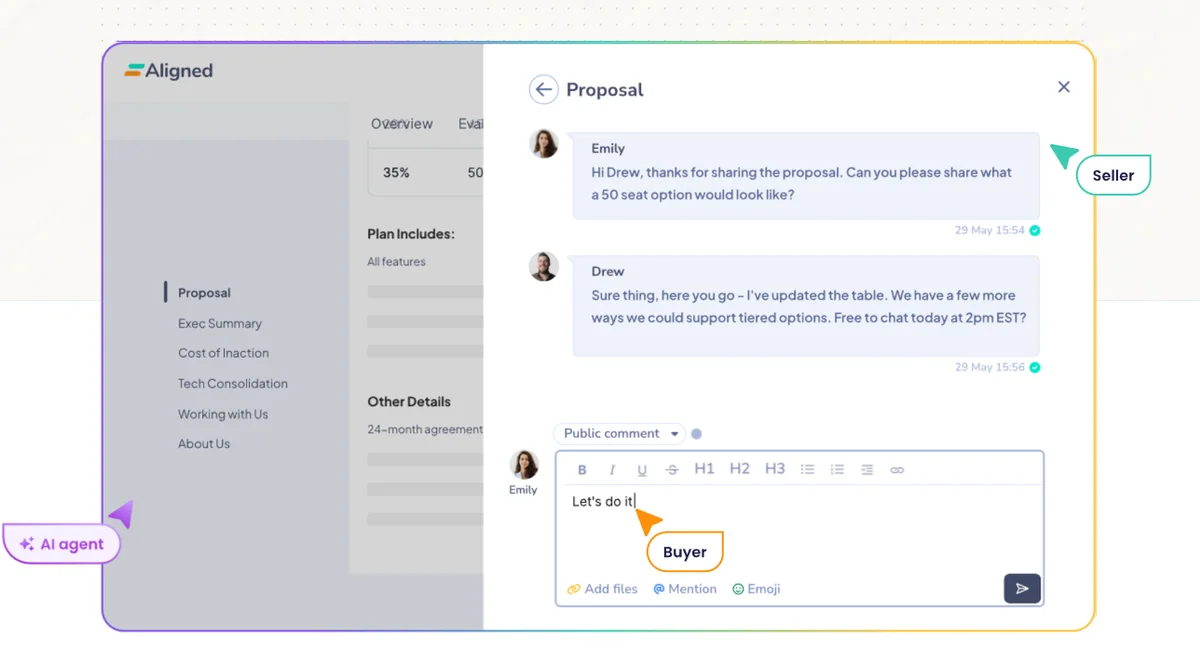Click in the comment text field

coord(799,530)
